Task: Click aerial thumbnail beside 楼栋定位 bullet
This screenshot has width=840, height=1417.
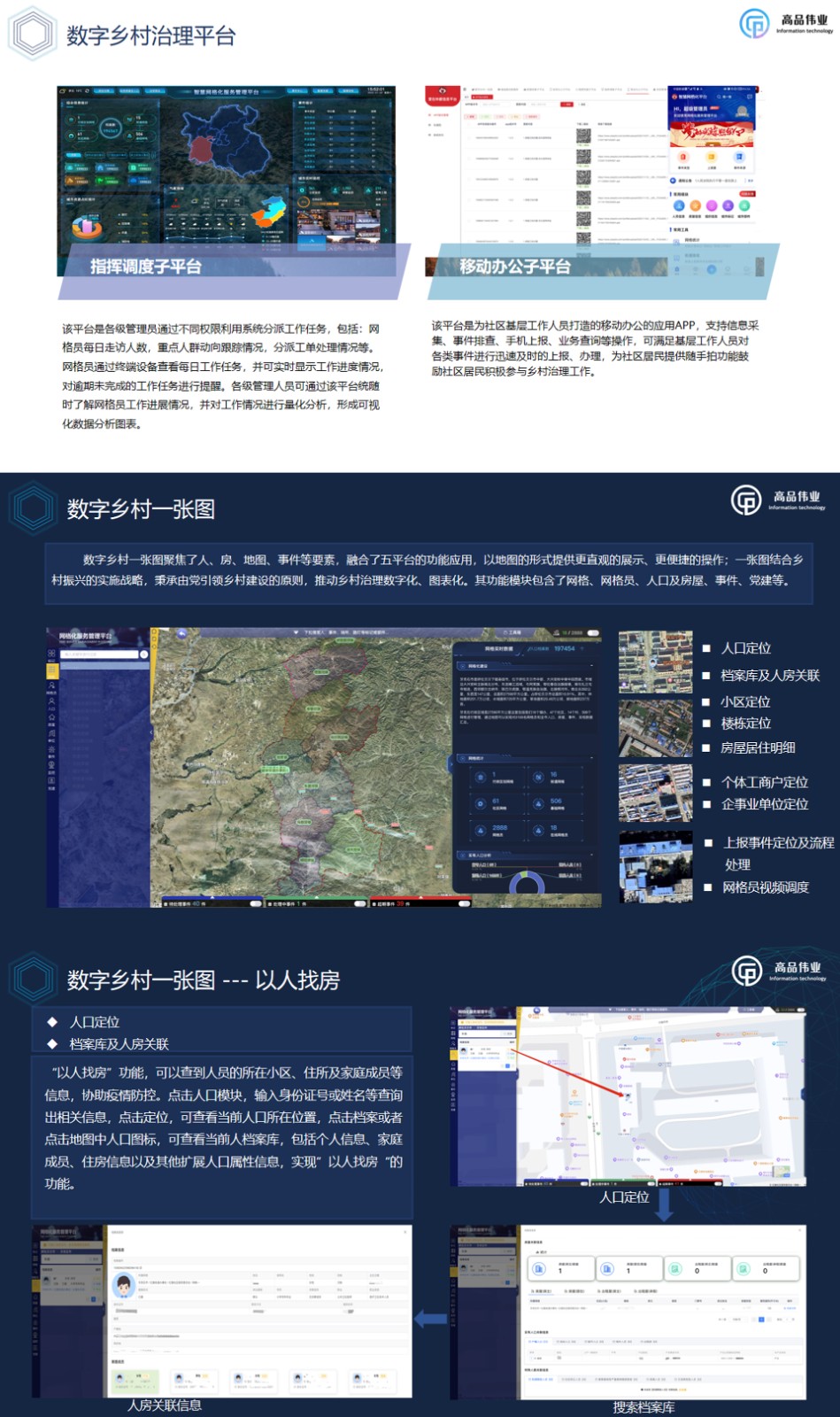Action: tap(655, 728)
